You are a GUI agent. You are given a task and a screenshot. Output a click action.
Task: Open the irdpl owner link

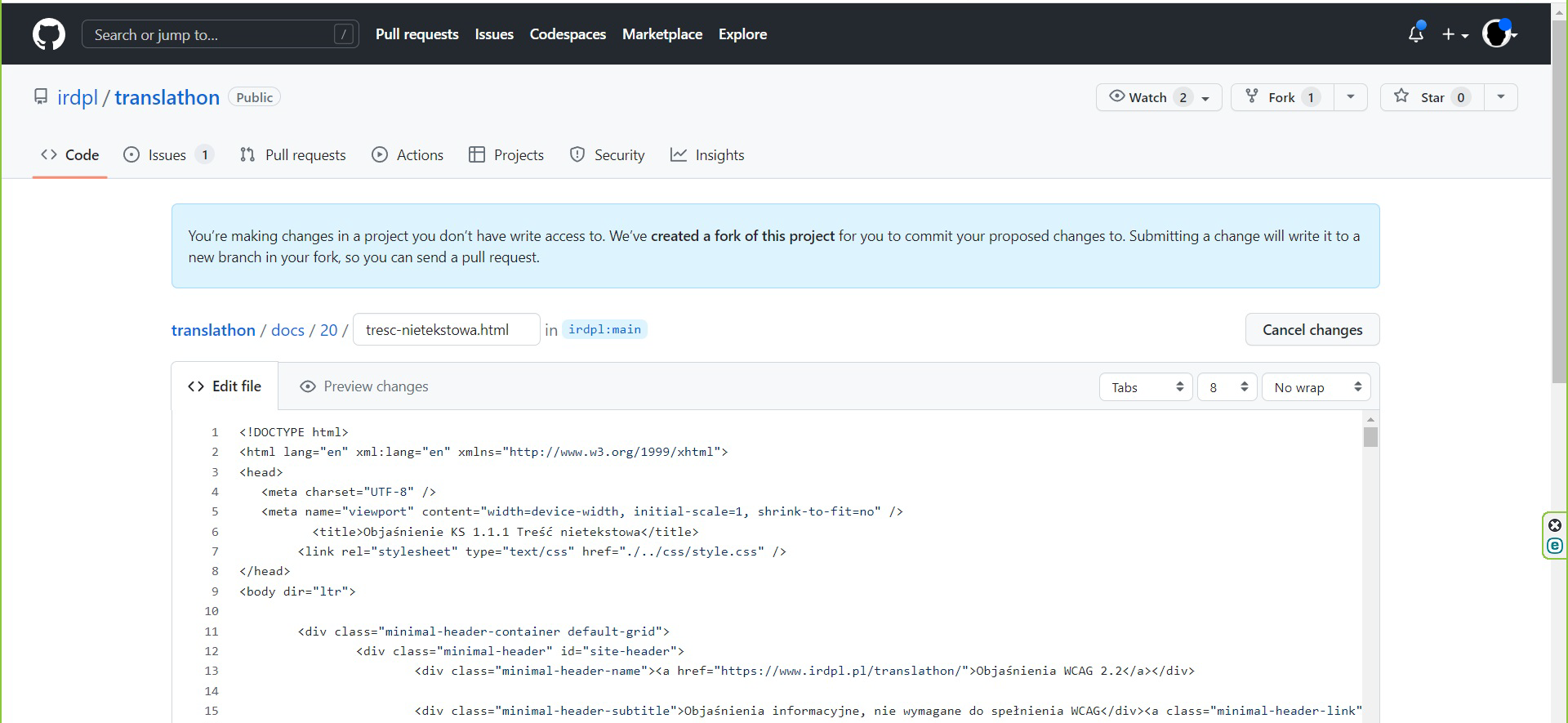pyautogui.click(x=78, y=97)
